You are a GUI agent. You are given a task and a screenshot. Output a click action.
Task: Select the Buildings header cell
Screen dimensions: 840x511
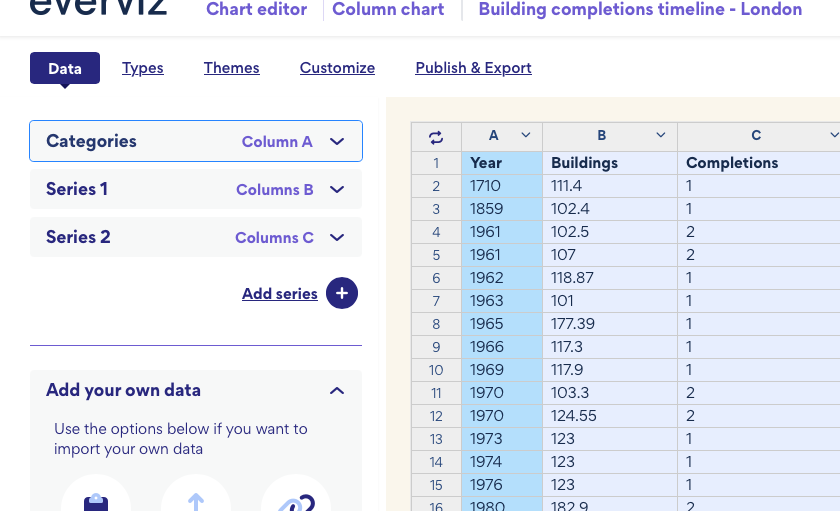(609, 163)
